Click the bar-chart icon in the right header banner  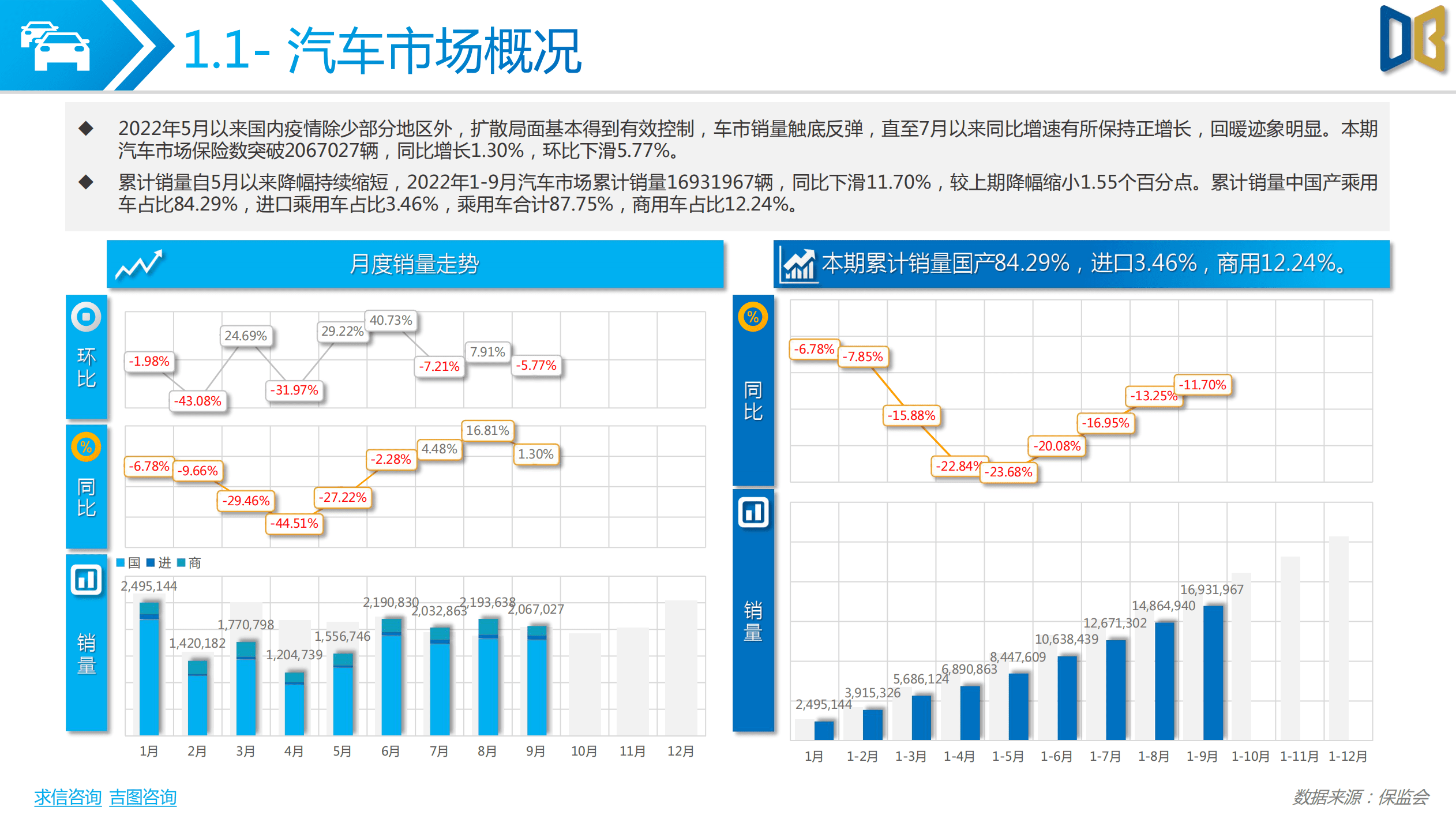click(799, 264)
